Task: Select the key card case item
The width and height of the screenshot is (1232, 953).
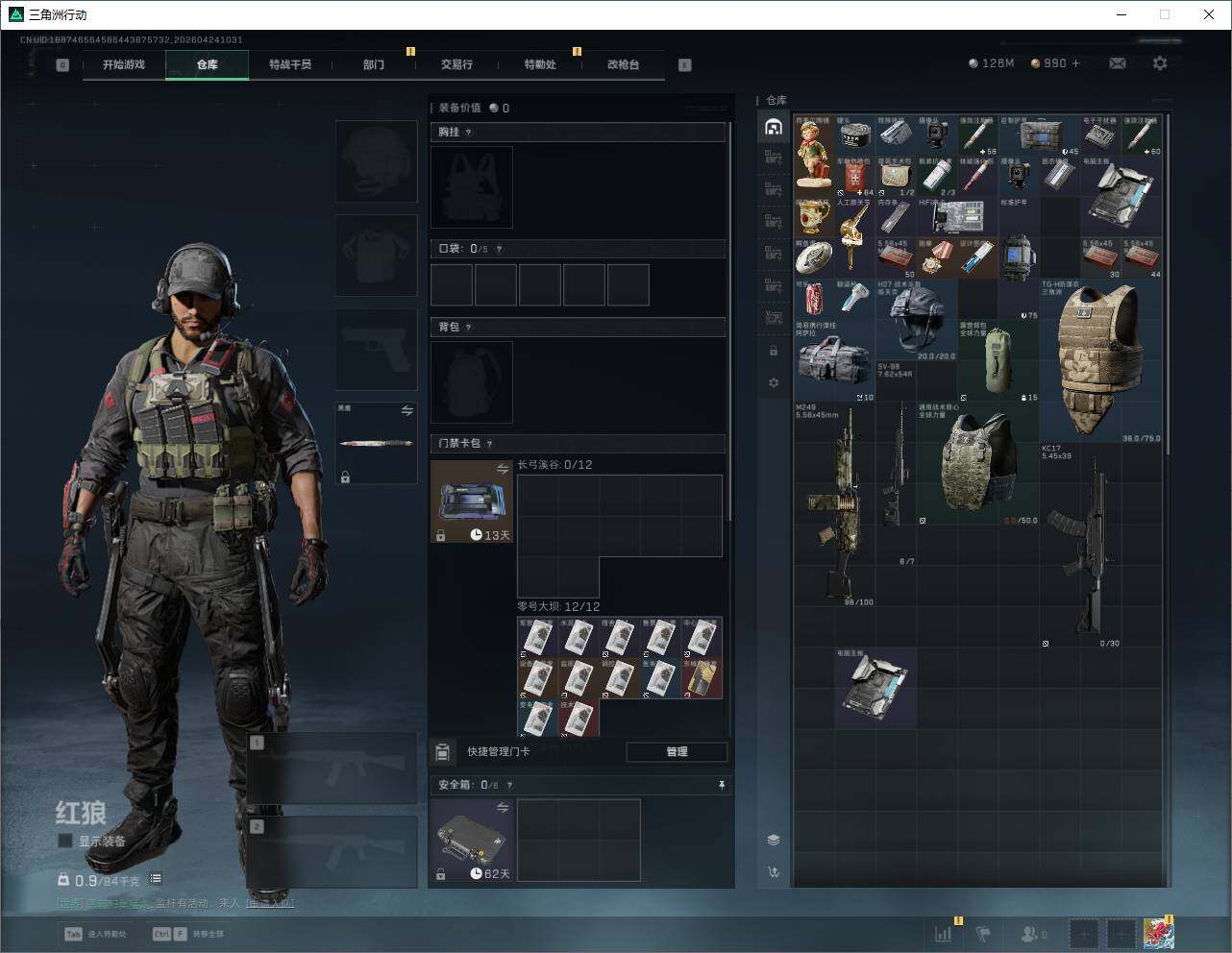Action: click(472, 501)
